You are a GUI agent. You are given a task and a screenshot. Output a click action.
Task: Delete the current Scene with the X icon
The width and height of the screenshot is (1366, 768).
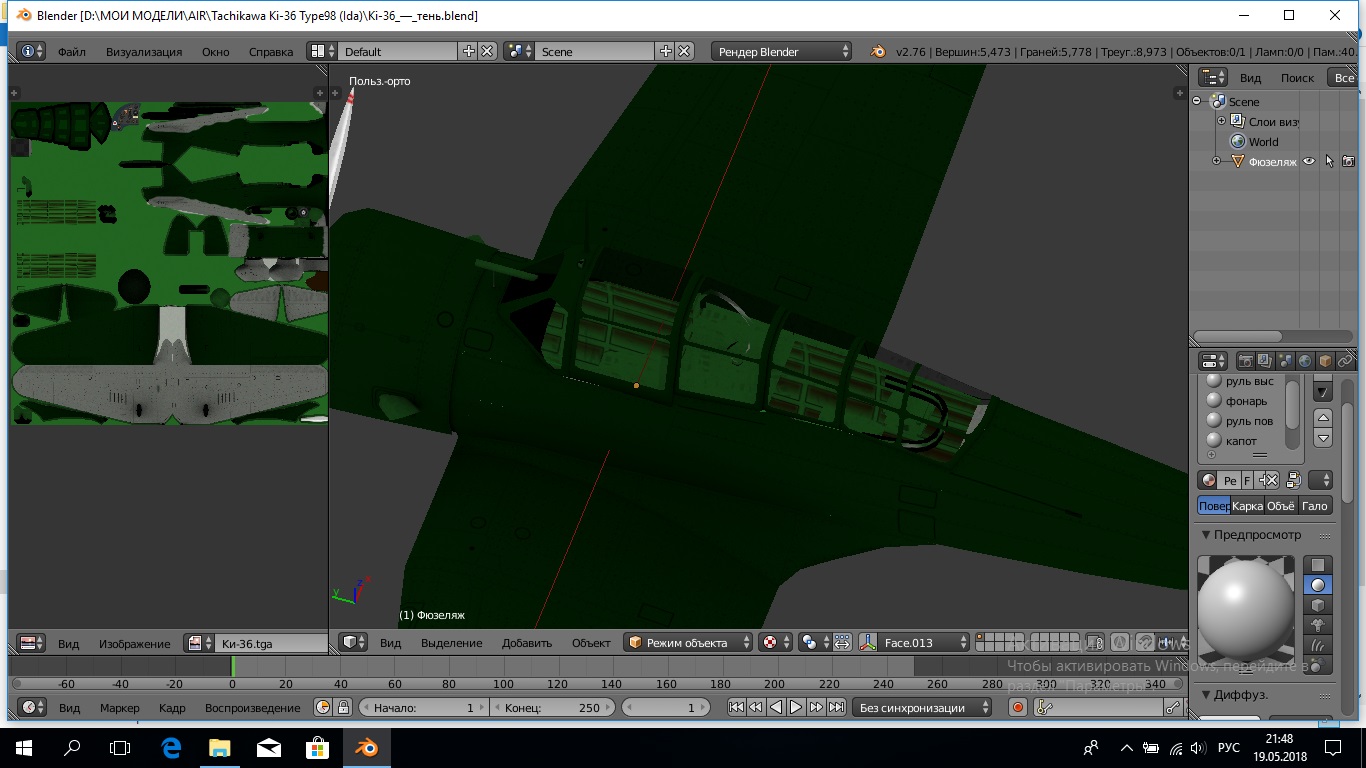(684, 51)
